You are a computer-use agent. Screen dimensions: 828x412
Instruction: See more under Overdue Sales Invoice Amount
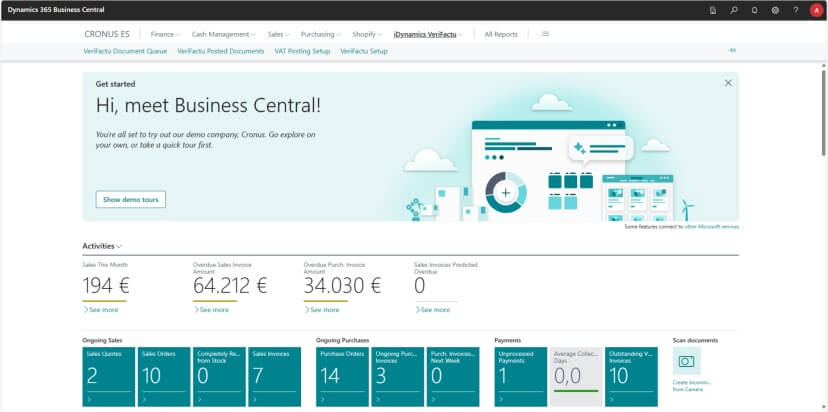(x=211, y=310)
